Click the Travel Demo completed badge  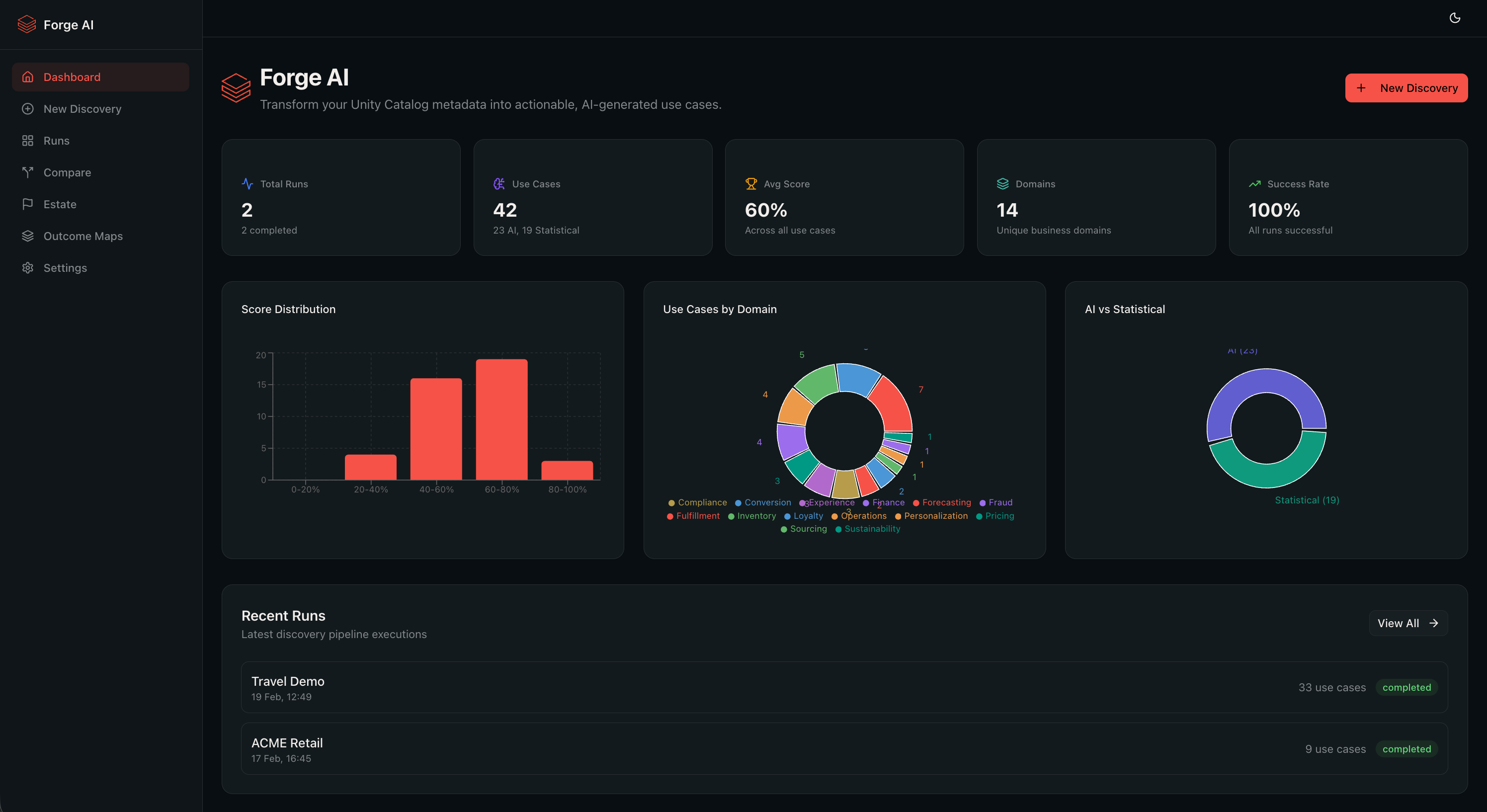point(1406,687)
